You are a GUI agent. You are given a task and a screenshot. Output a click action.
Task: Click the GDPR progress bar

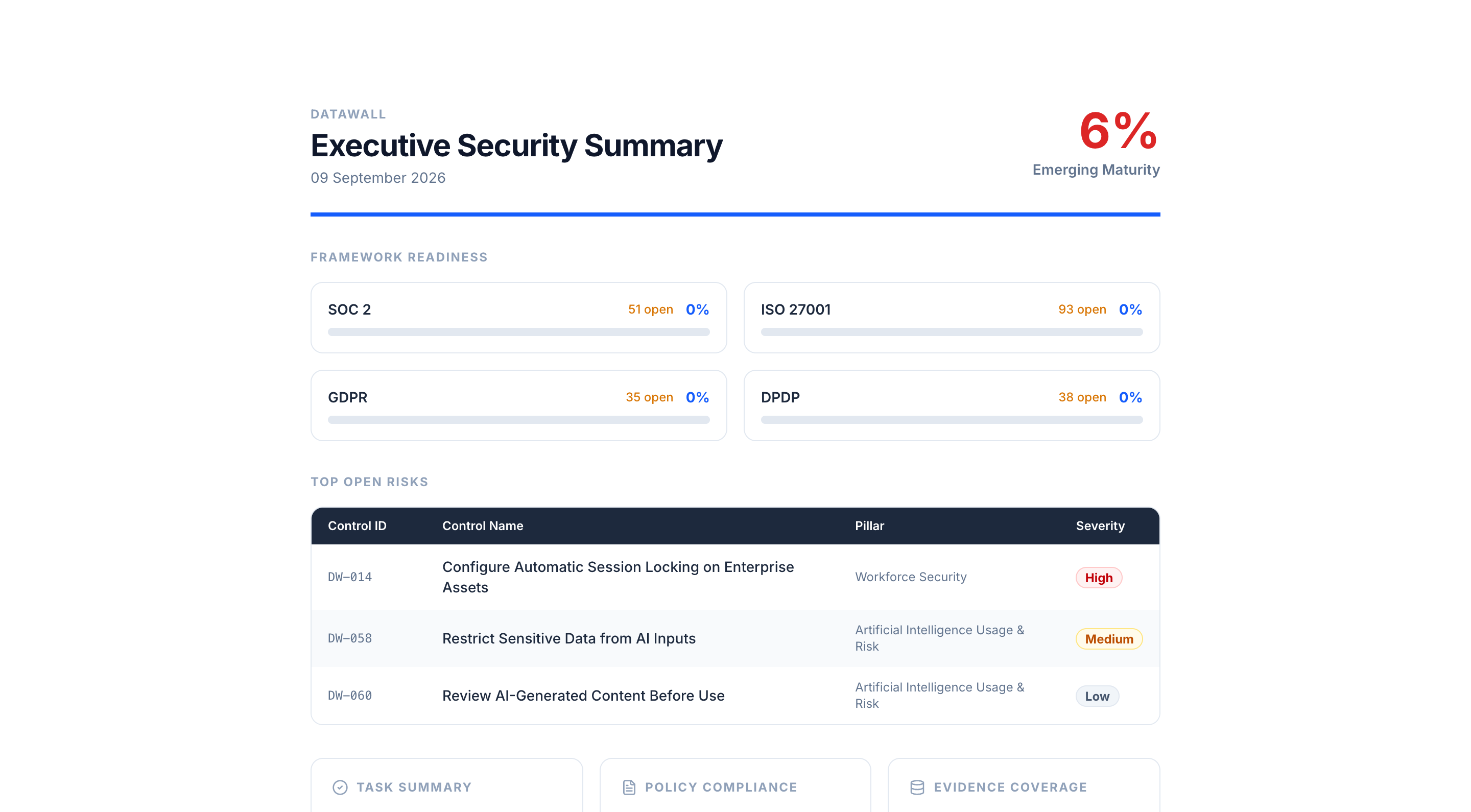(x=518, y=420)
